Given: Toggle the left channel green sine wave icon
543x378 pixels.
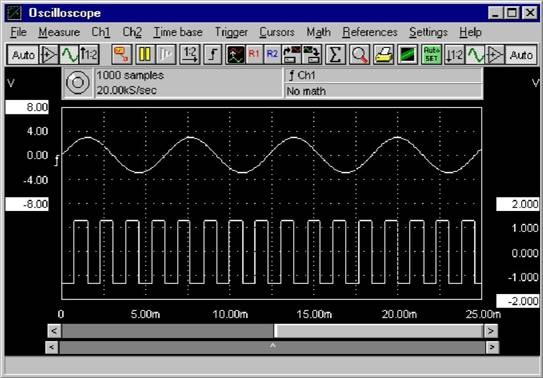Looking at the screenshot, I should (x=69, y=55).
